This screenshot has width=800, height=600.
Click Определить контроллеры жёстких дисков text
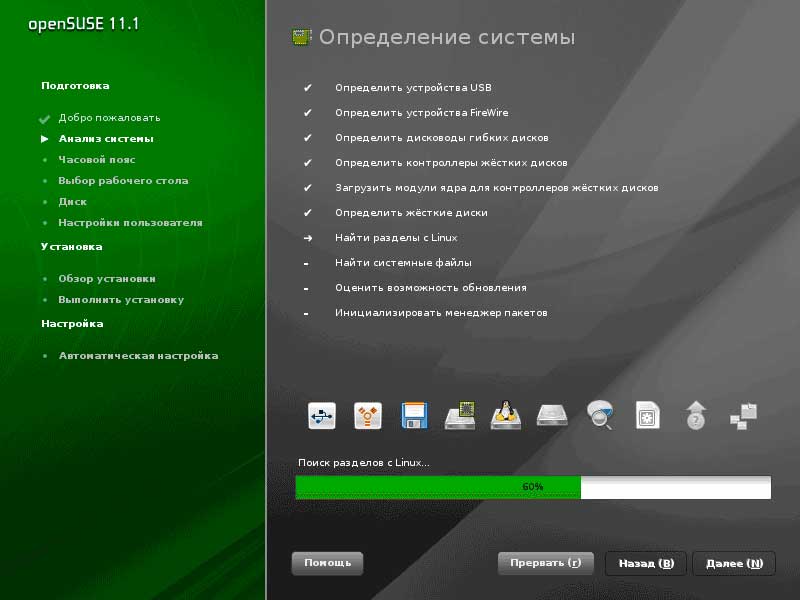click(x=451, y=163)
